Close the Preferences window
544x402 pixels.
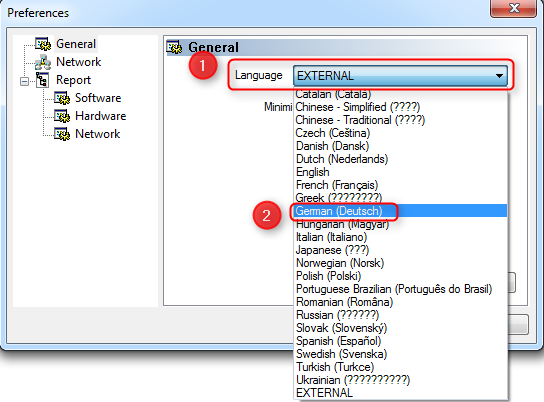click(513, 8)
